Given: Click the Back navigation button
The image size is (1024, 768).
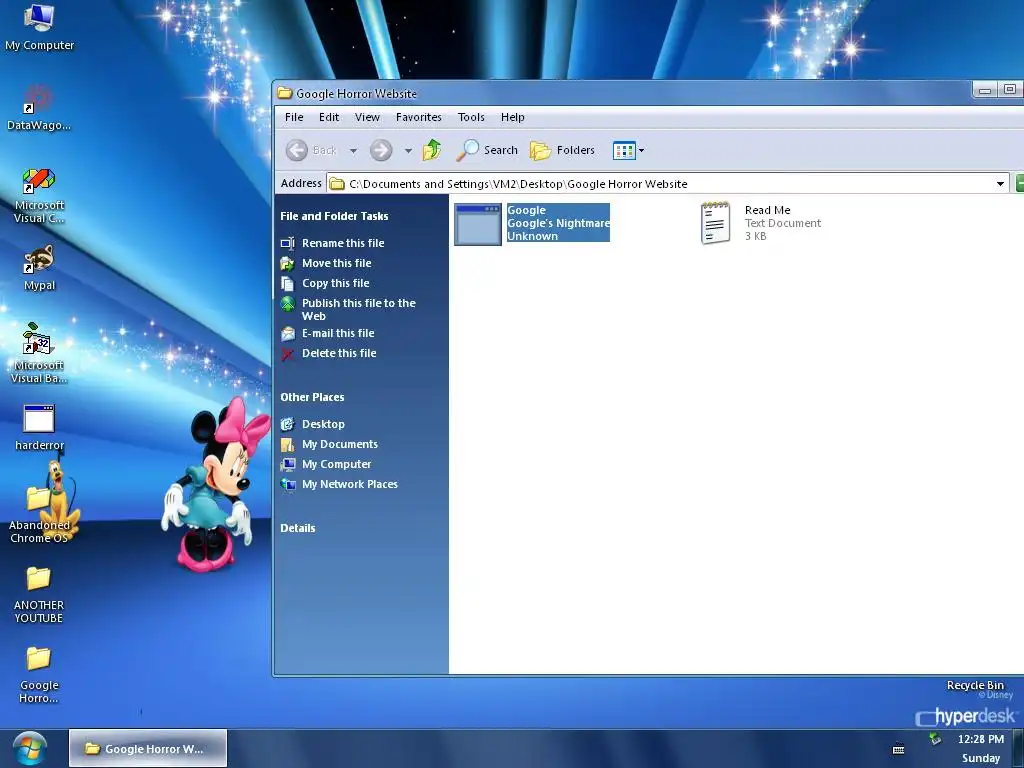Looking at the screenshot, I should (312, 150).
